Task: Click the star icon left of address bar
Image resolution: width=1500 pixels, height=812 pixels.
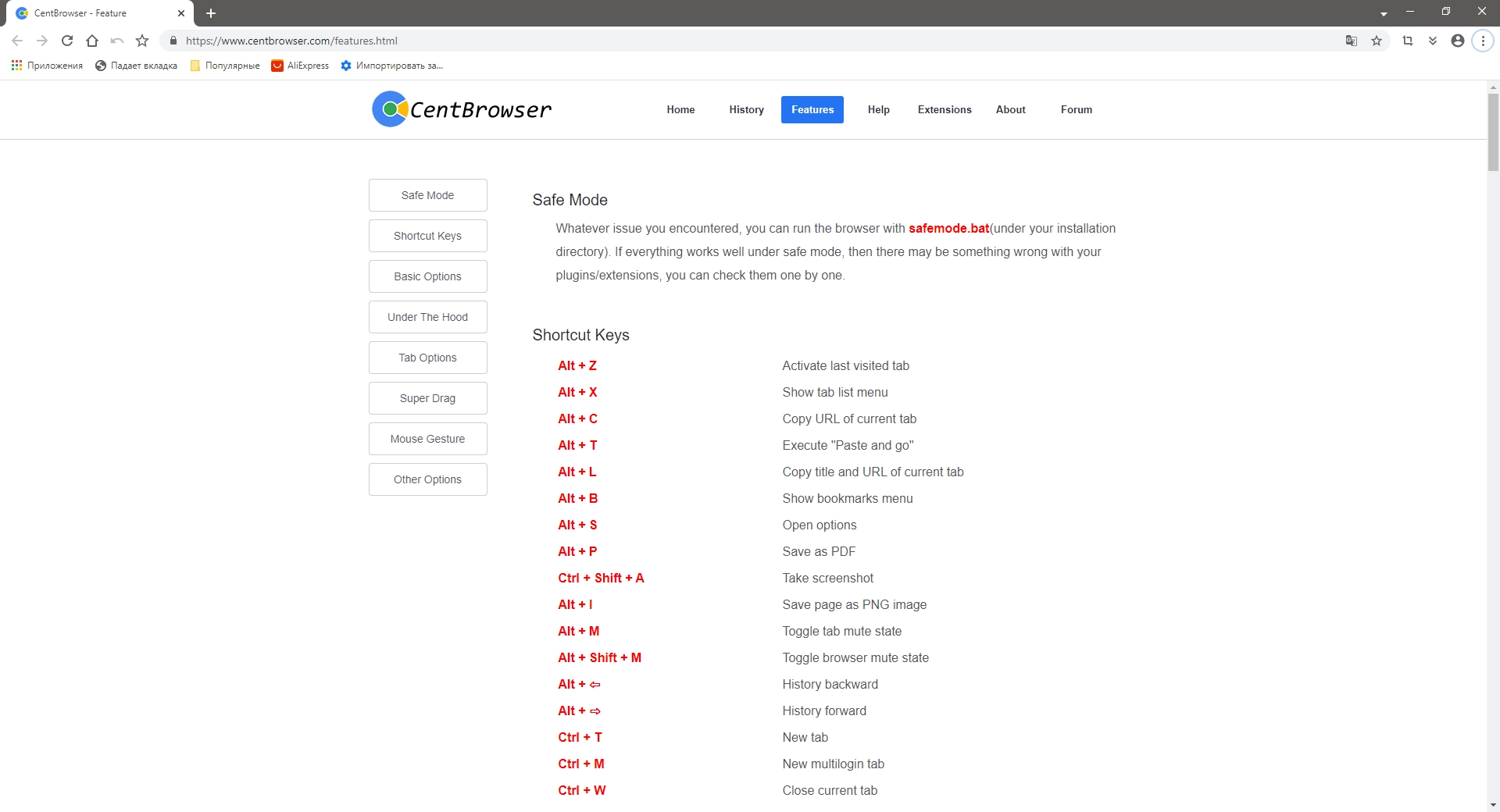Action: pos(142,41)
